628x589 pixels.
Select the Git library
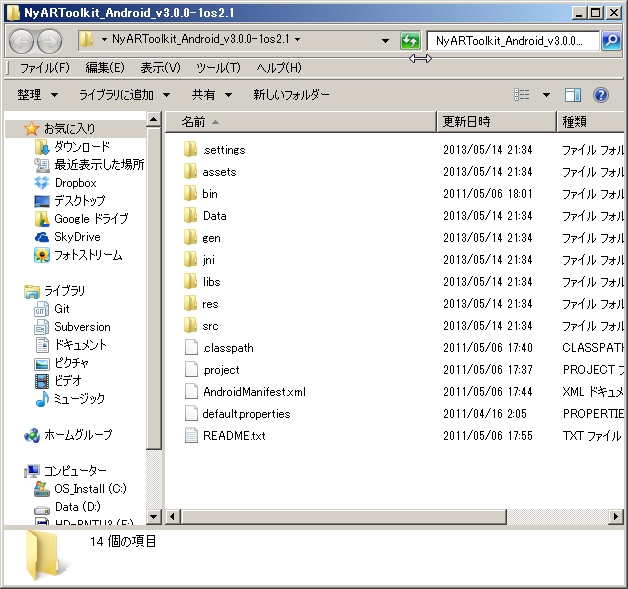tap(52, 309)
